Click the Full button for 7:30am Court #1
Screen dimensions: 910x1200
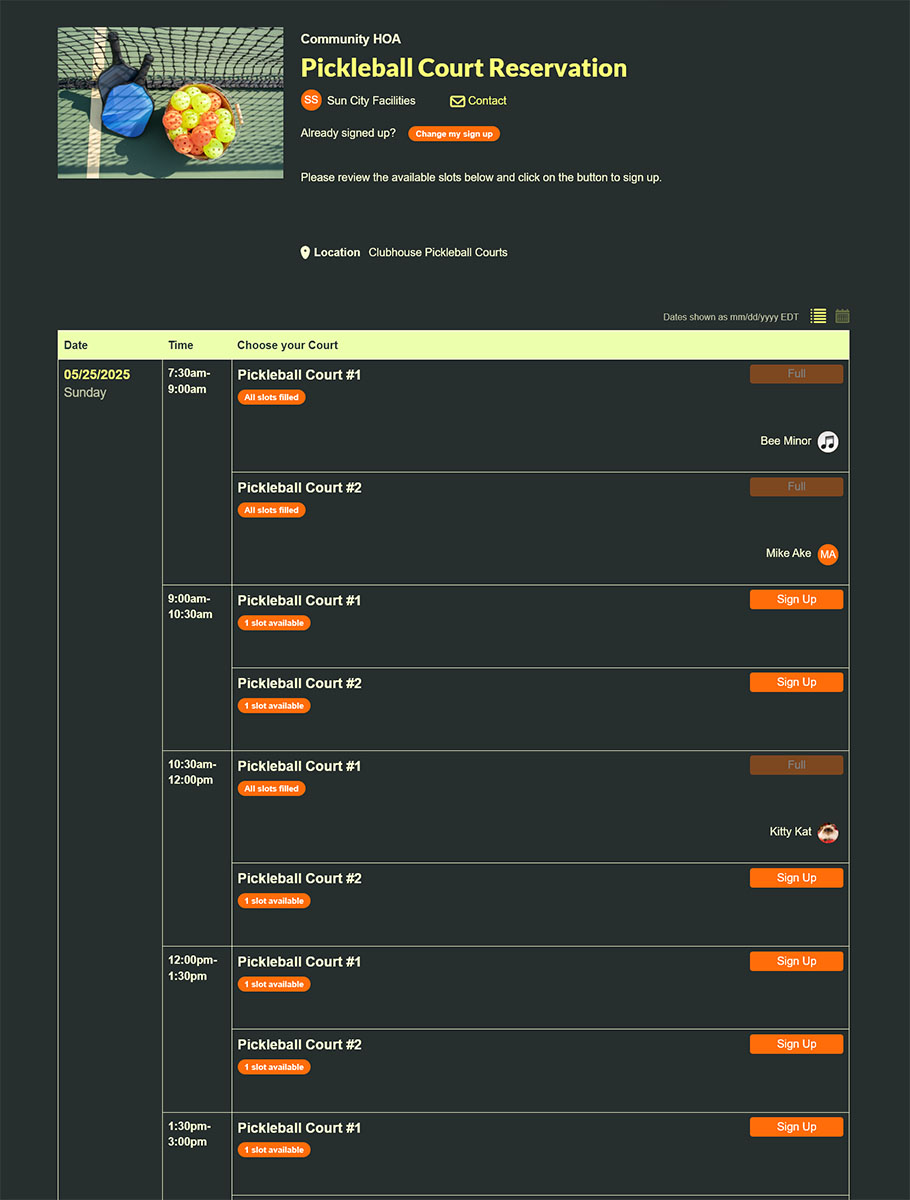(796, 374)
